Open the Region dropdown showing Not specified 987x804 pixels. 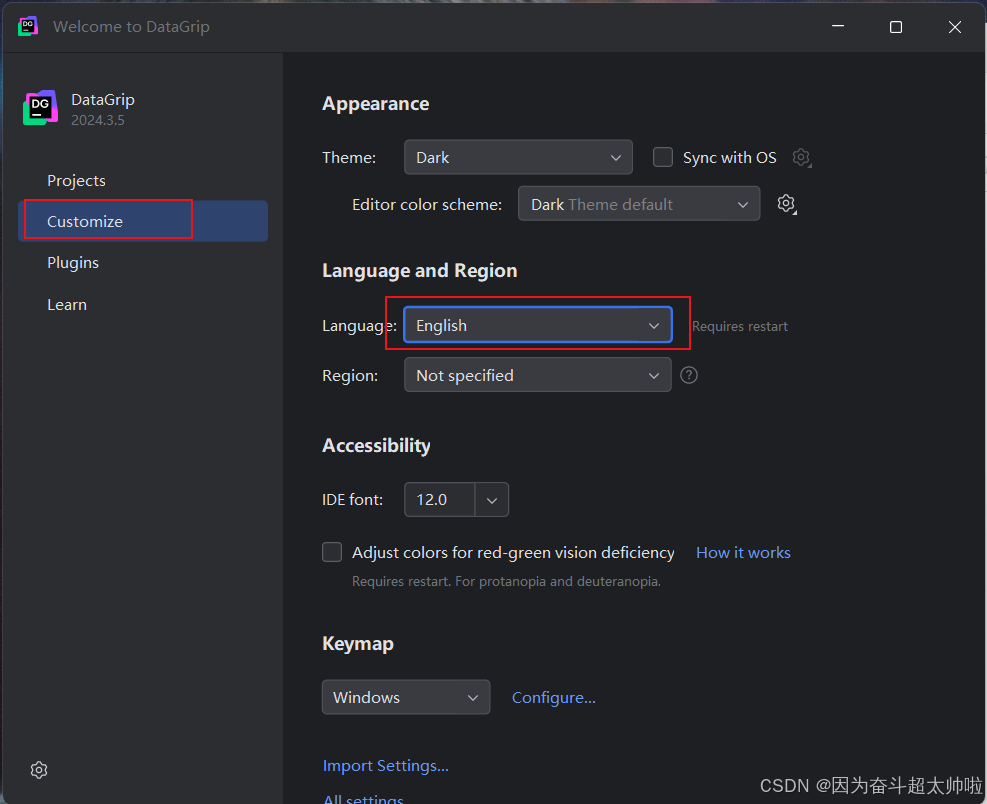tap(538, 375)
